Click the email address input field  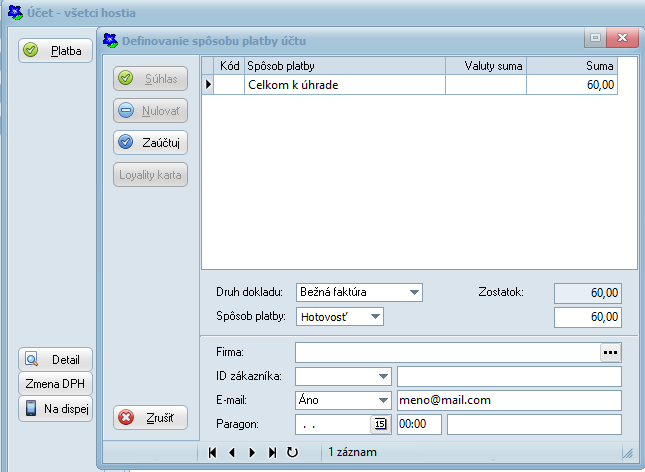(x=508, y=400)
